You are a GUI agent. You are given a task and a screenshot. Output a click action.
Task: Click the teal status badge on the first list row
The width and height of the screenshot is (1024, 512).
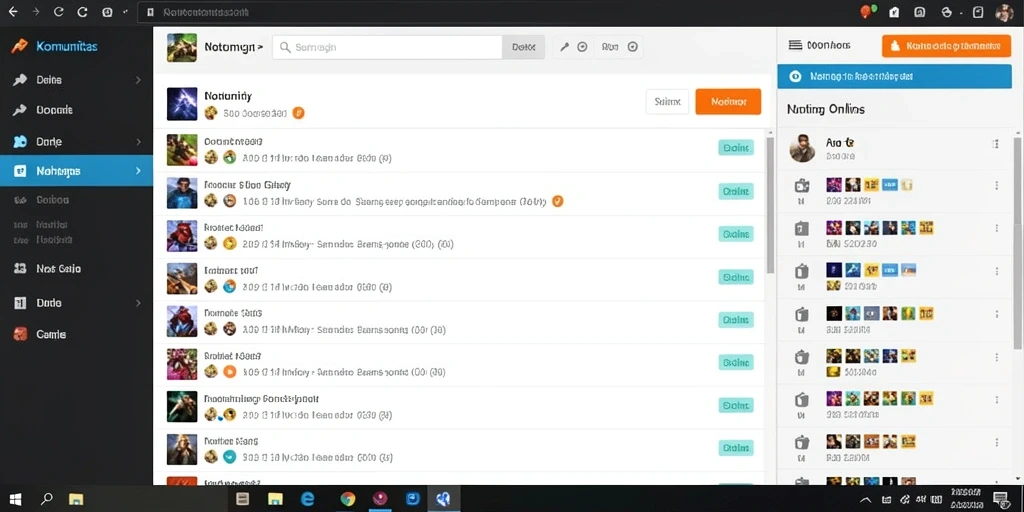pyautogui.click(x=736, y=148)
